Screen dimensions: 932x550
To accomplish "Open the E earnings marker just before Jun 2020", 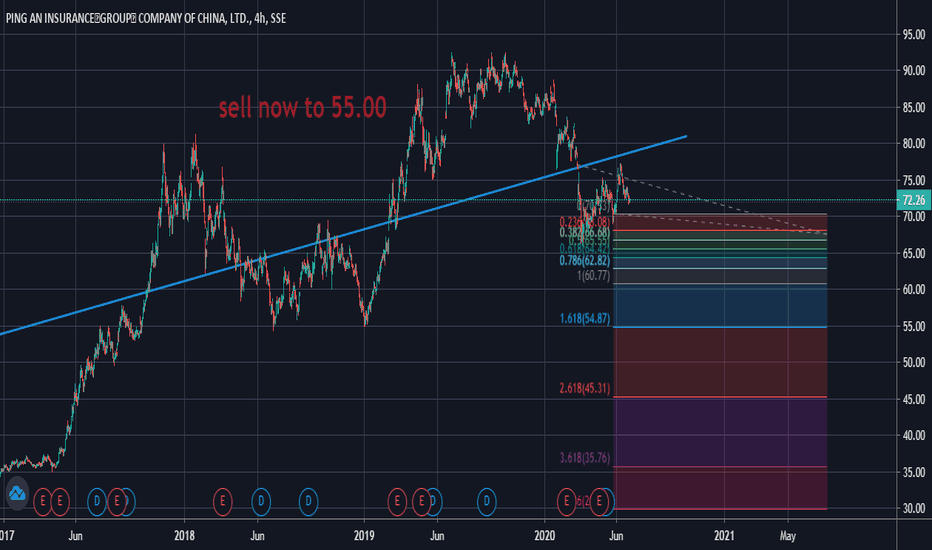I will pyautogui.click(x=599, y=502).
